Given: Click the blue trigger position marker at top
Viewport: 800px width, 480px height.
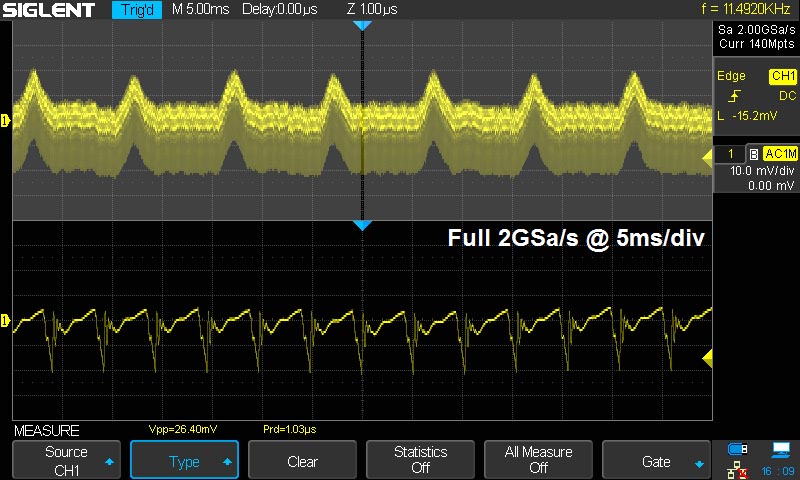Looking at the screenshot, I should (x=362, y=25).
